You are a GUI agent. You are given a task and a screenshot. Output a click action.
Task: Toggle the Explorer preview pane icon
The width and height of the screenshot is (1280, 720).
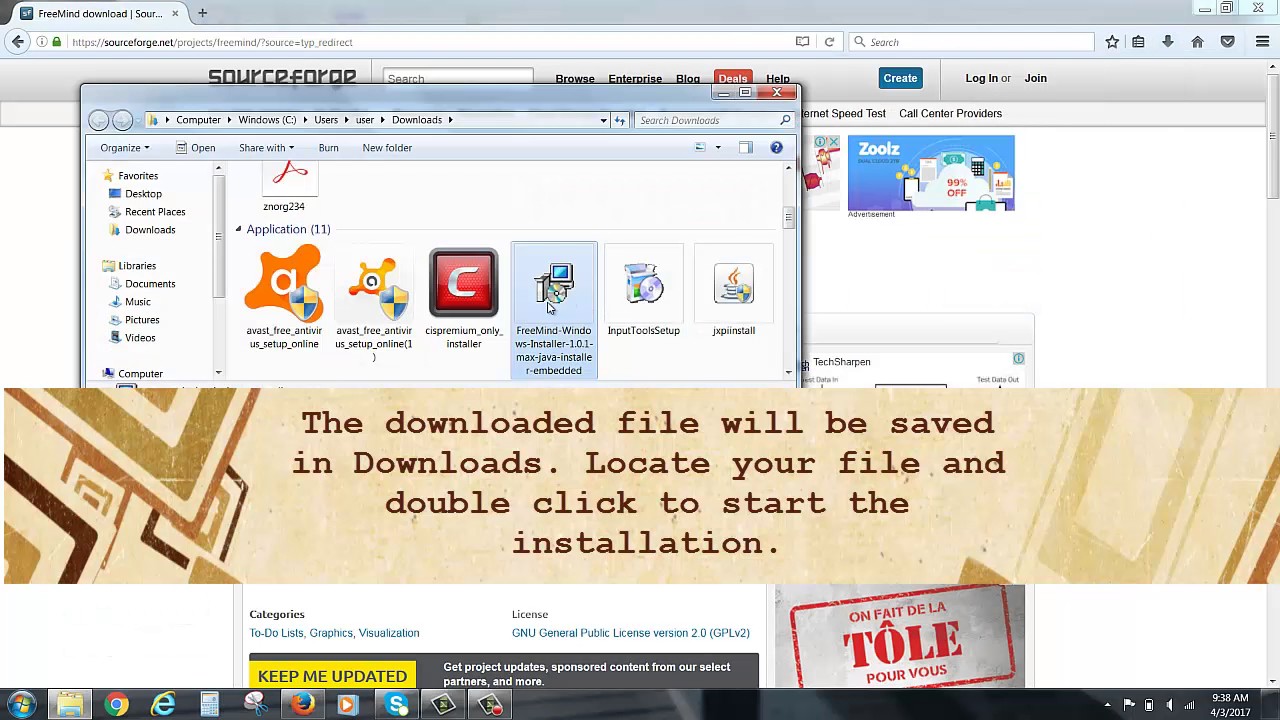click(745, 148)
